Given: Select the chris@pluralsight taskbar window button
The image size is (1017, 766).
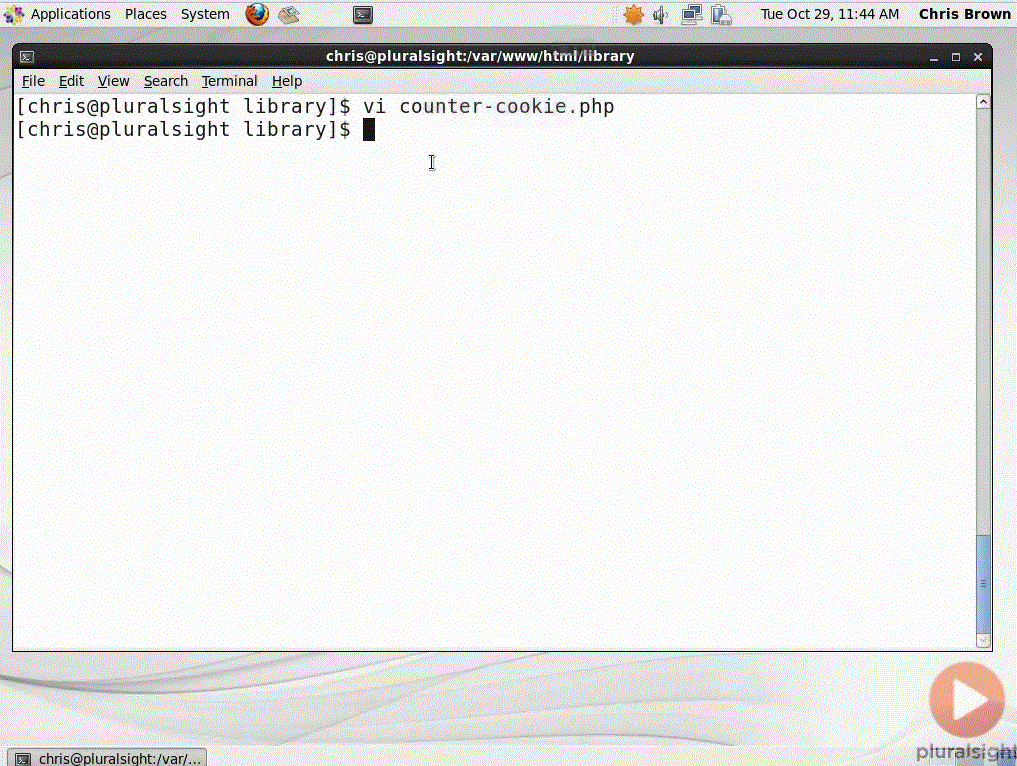Looking at the screenshot, I should click(108, 757).
